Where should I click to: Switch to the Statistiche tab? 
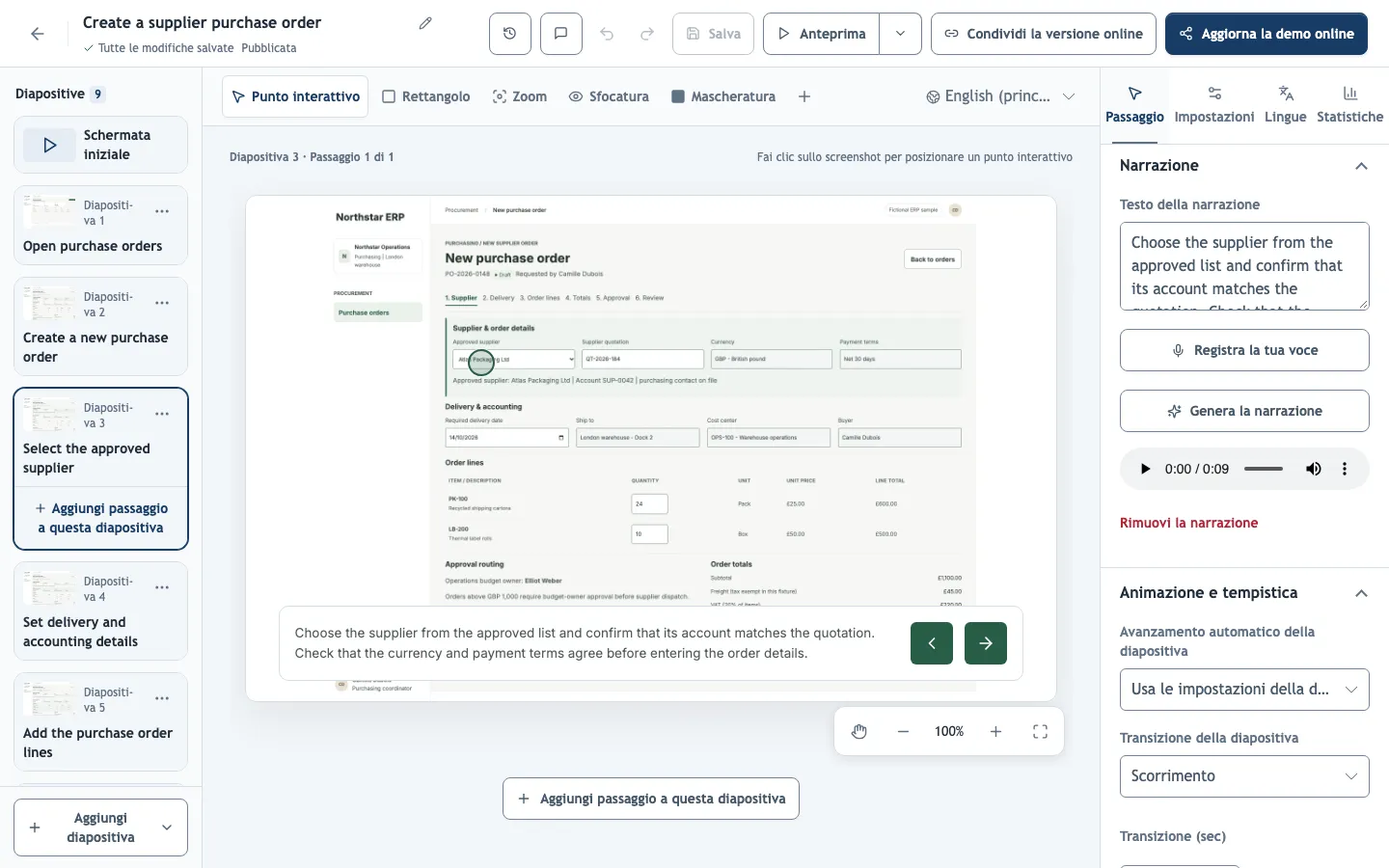[x=1349, y=105]
